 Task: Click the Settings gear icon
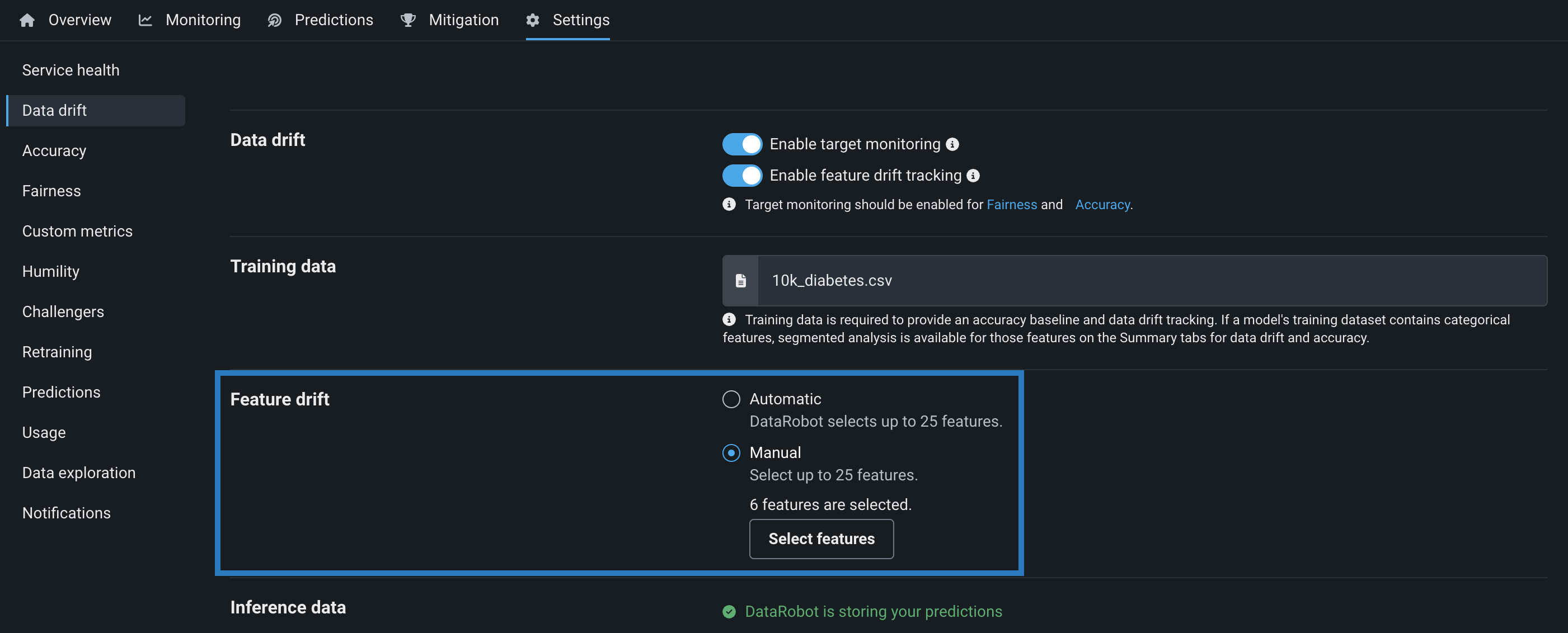coord(533,20)
